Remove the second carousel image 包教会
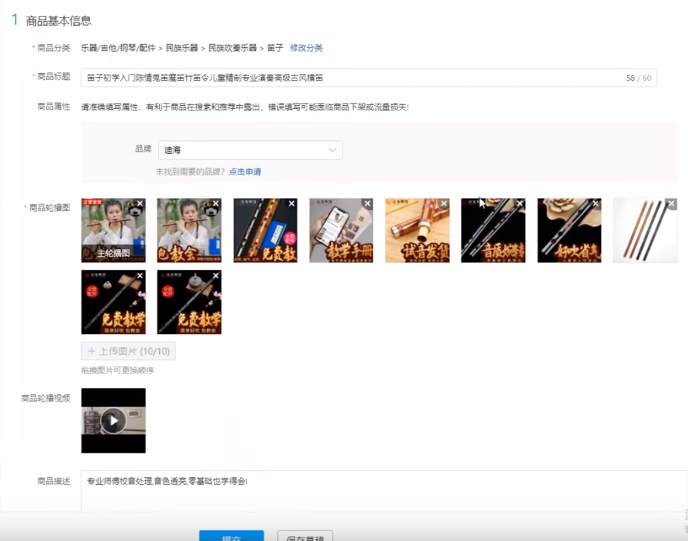This screenshot has height=541, width=688. click(216, 204)
